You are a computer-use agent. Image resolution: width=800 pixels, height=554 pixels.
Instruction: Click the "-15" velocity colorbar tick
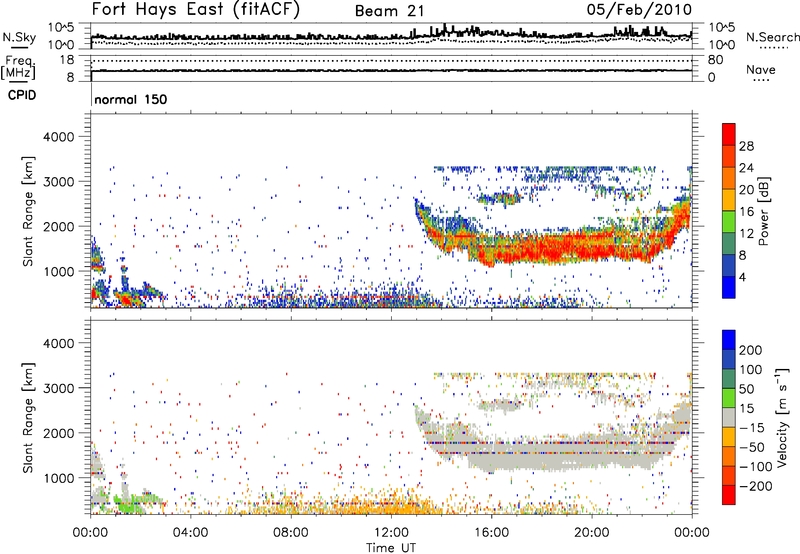pyautogui.click(x=752, y=428)
